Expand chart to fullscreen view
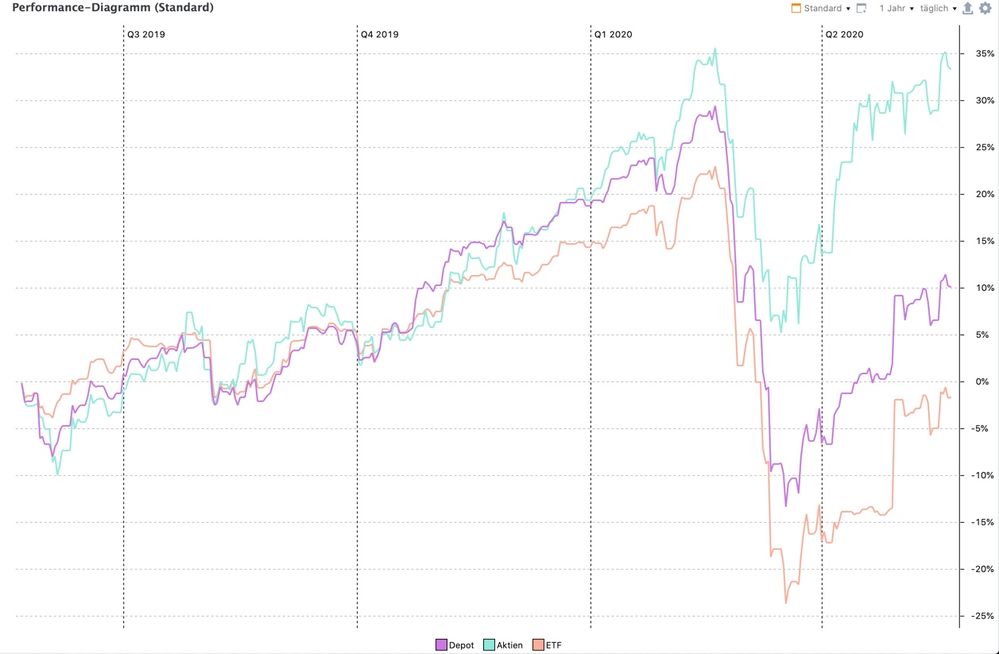Screen dimensions: 999x654 [861, 8]
